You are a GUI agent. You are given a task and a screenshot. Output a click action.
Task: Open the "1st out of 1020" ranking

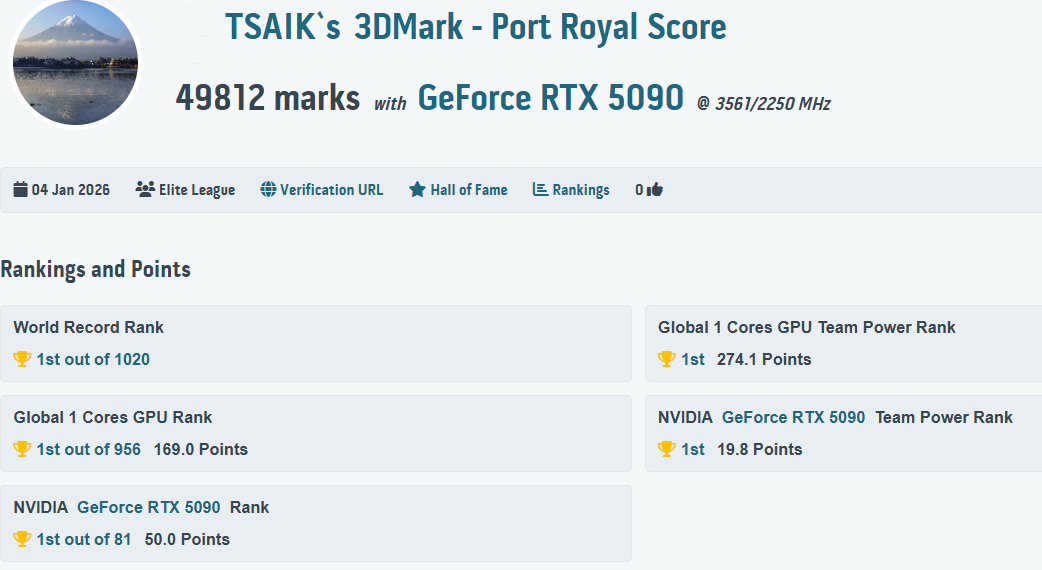pos(93,359)
